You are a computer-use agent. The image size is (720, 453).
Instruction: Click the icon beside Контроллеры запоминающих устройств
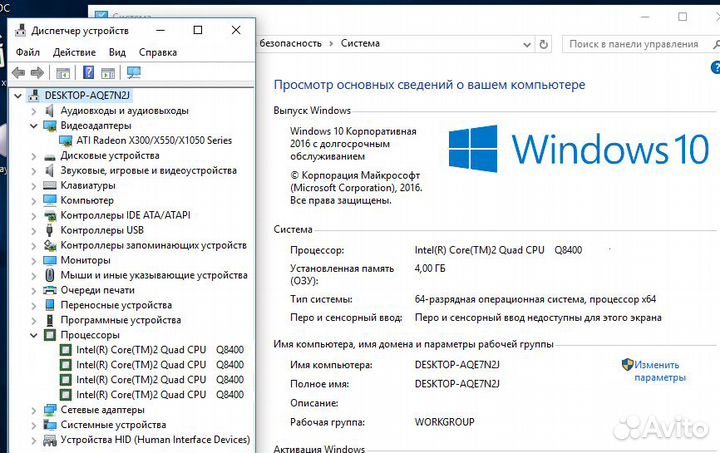tap(50, 245)
